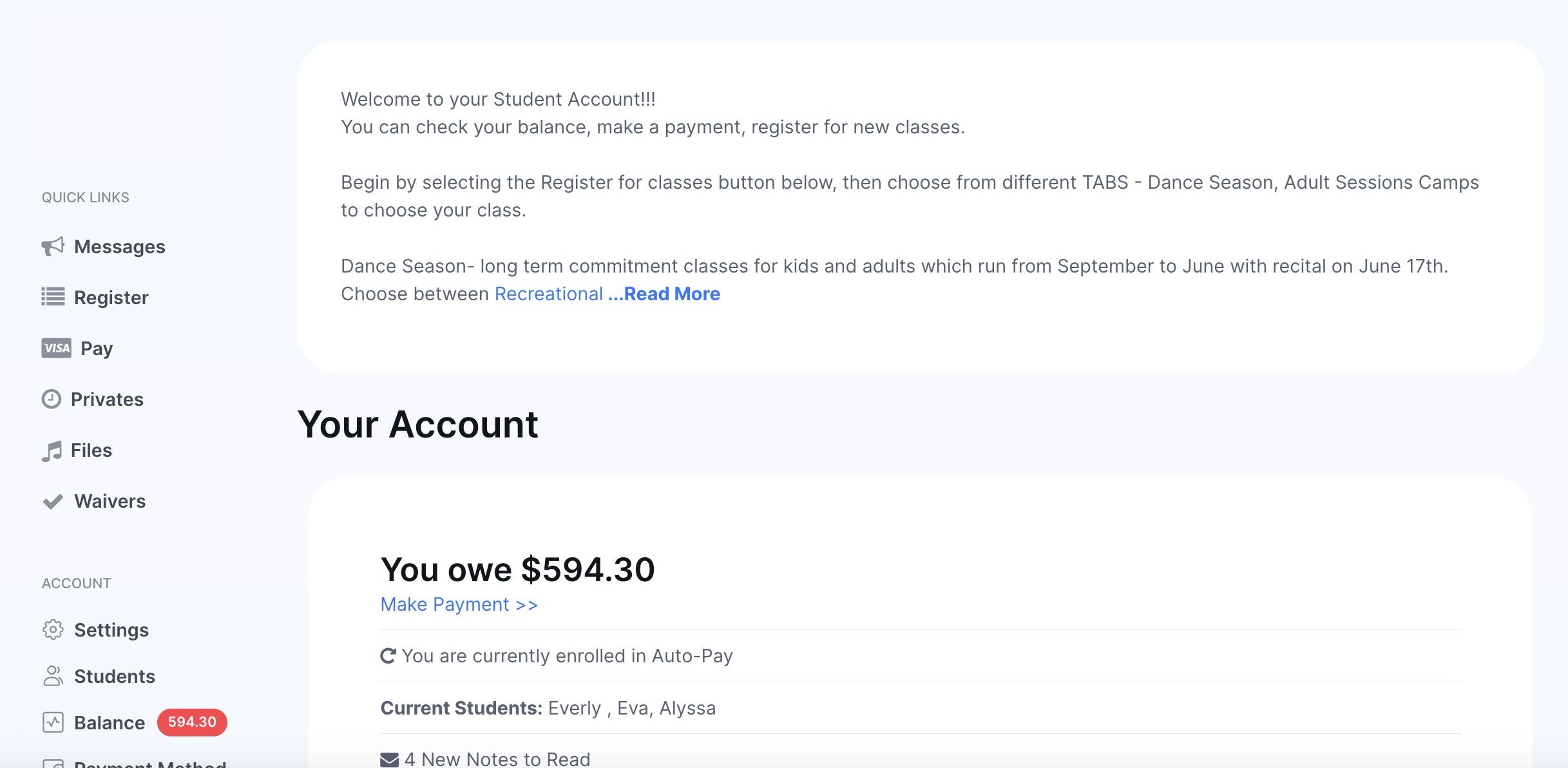Image resolution: width=1568 pixels, height=768 pixels.
Task: Click the gear Settings icon
Action: (53, 629)
